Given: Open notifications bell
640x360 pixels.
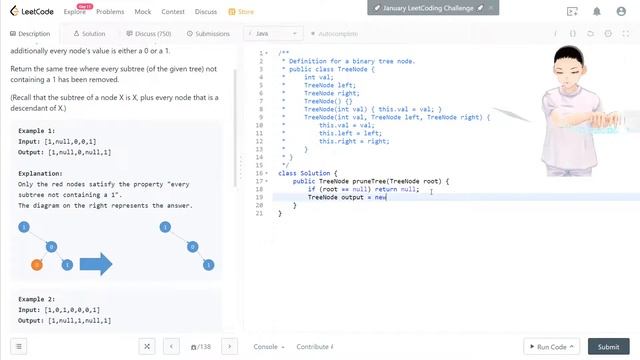Looking at the screenshot, I should tap(597, 11).
